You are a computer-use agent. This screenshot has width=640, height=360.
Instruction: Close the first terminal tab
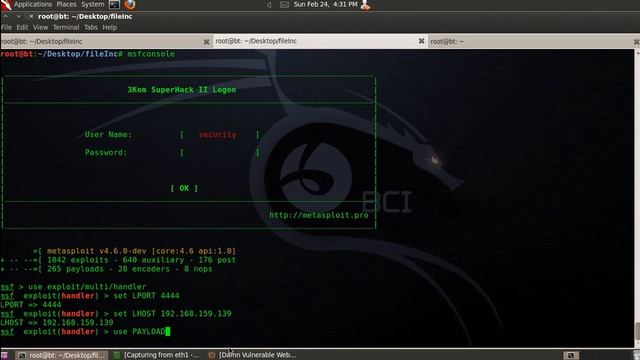(207, 42)
